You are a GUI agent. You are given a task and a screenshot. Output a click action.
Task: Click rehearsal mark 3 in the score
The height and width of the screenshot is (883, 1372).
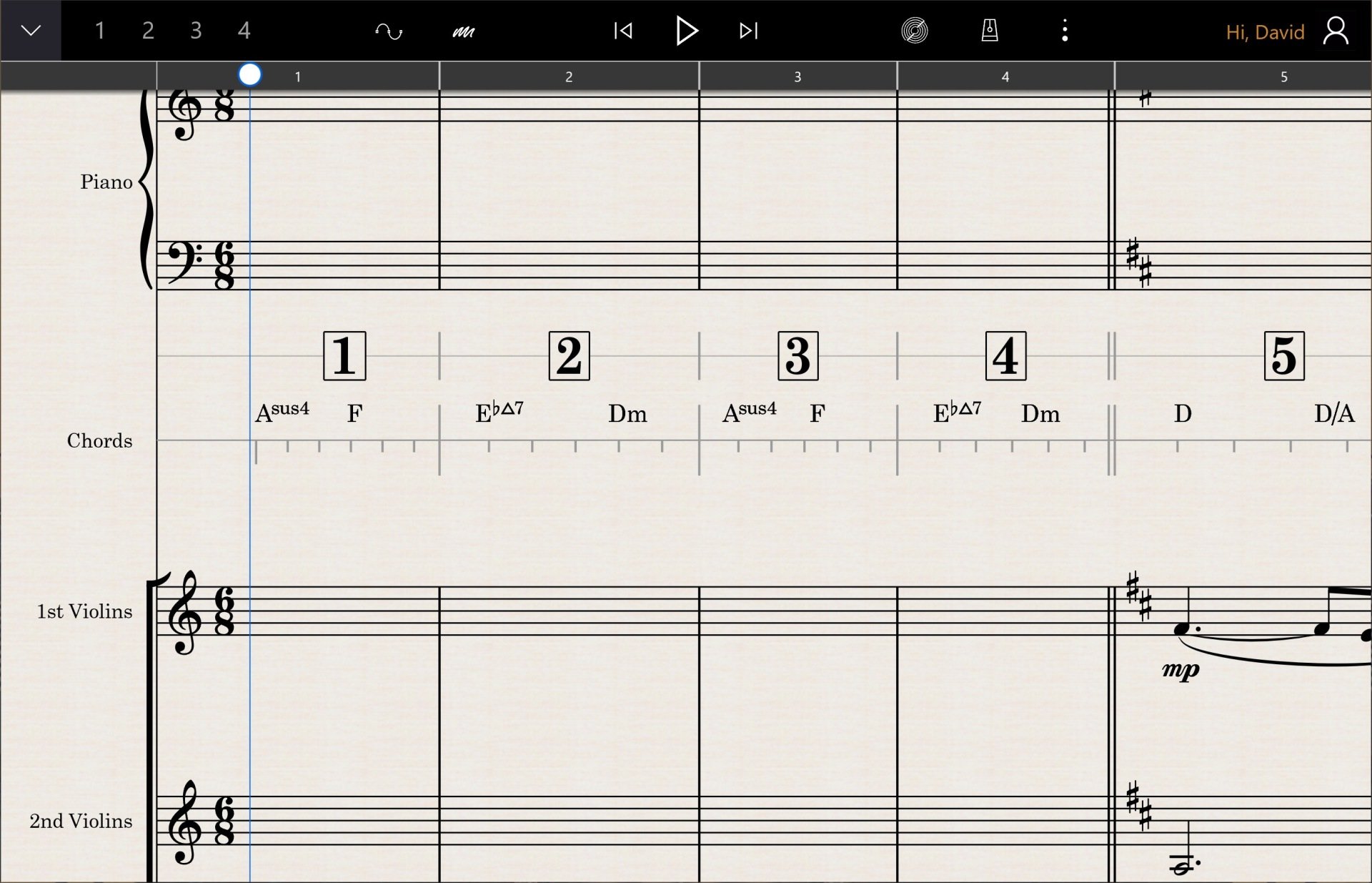tap(797, 356)
